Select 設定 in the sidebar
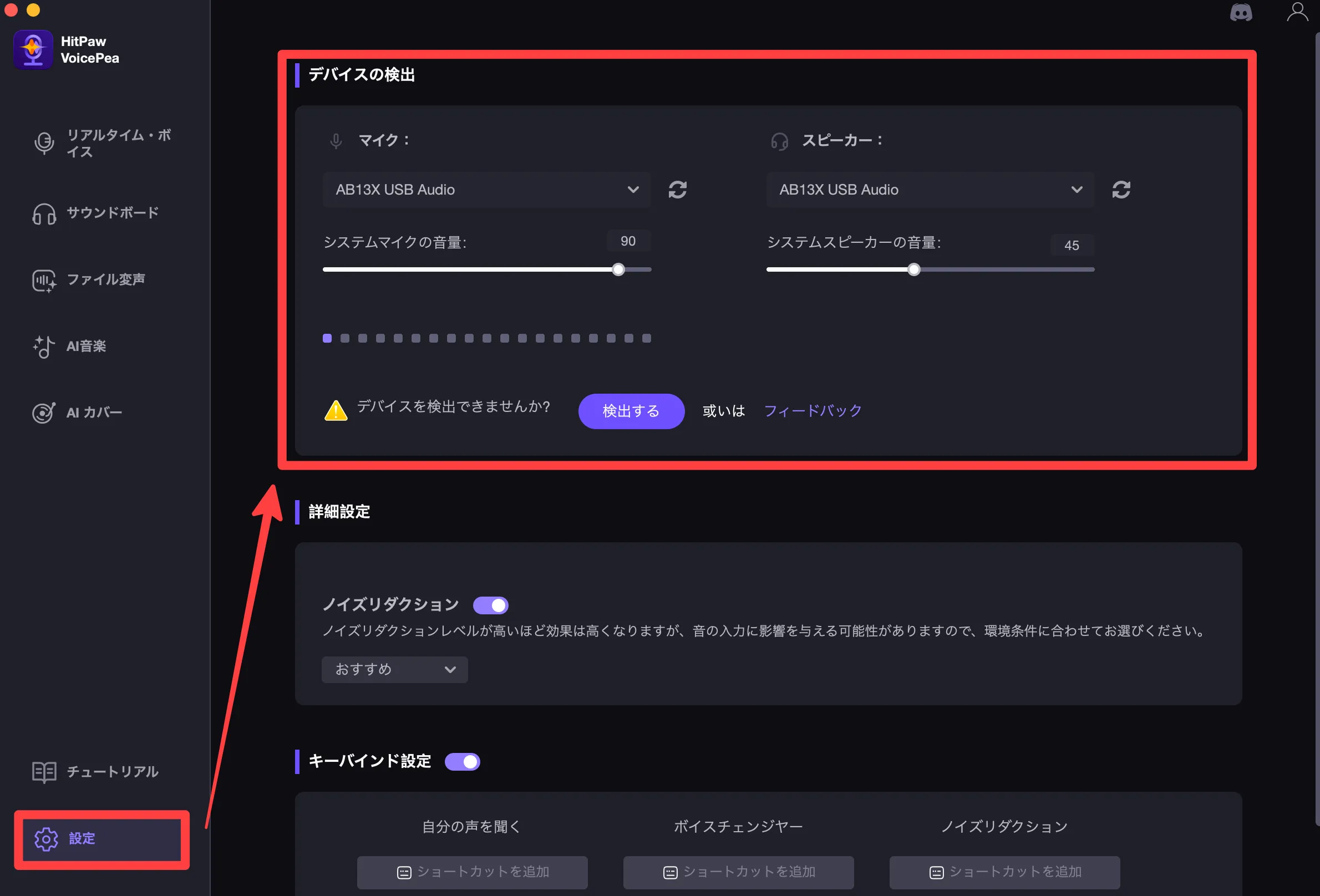Image resolution: width=1320 pixels, height=896 pixels. [101, 839]
